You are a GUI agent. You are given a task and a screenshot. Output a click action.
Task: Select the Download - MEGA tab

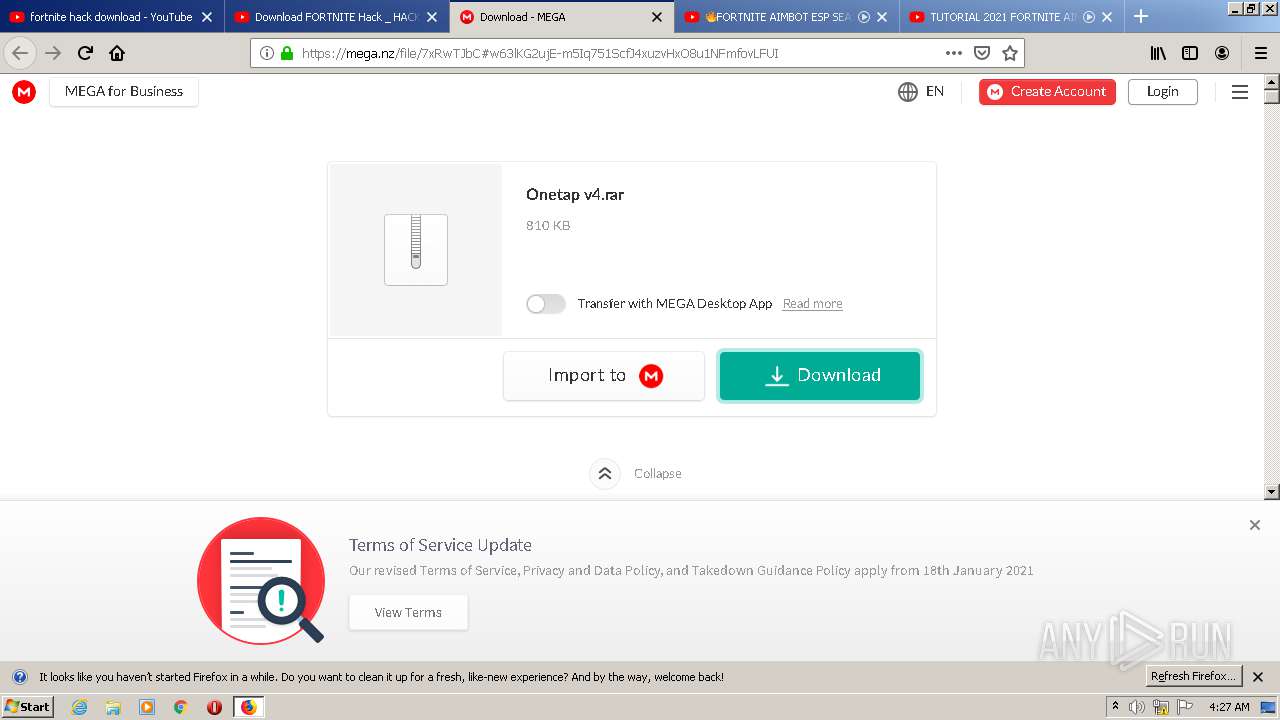[x=561, y=17]
